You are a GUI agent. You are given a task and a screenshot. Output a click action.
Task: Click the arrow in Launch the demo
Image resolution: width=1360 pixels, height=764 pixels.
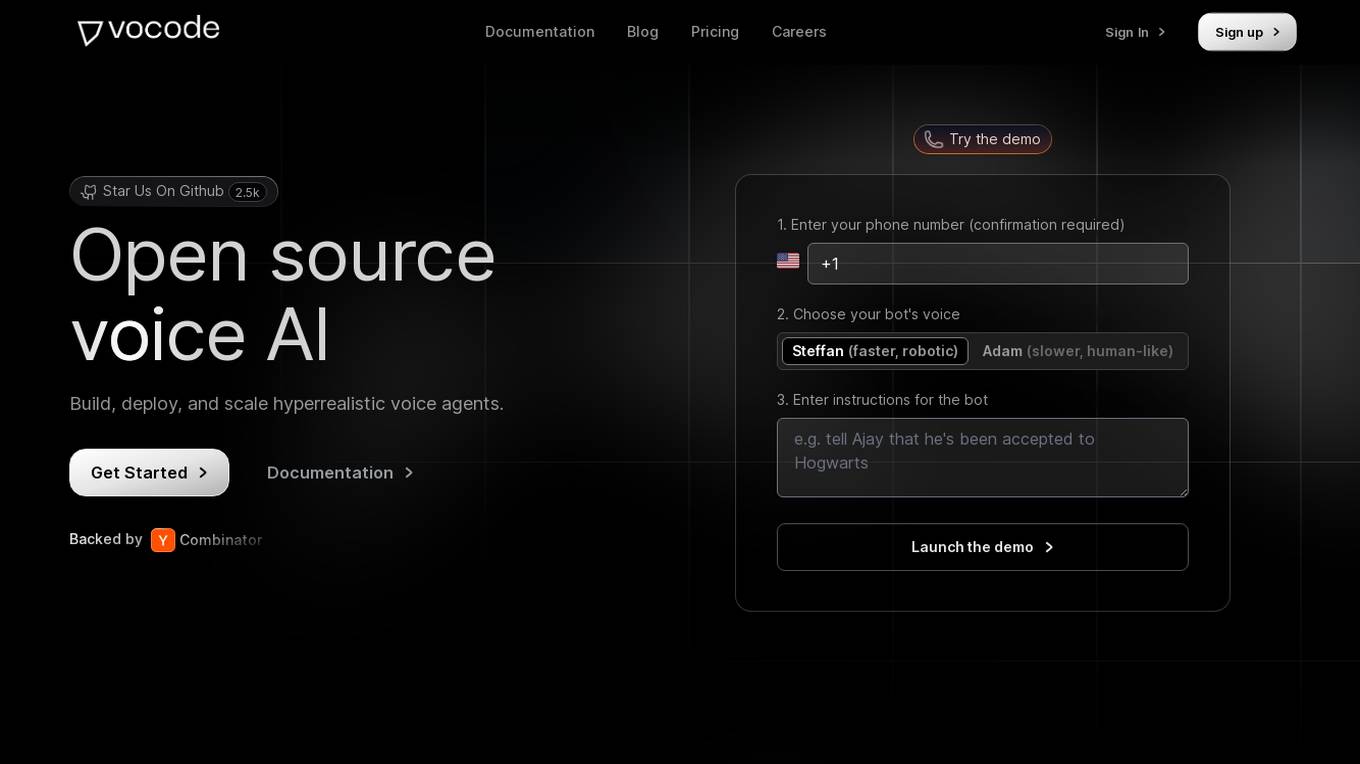[1049, 547]
